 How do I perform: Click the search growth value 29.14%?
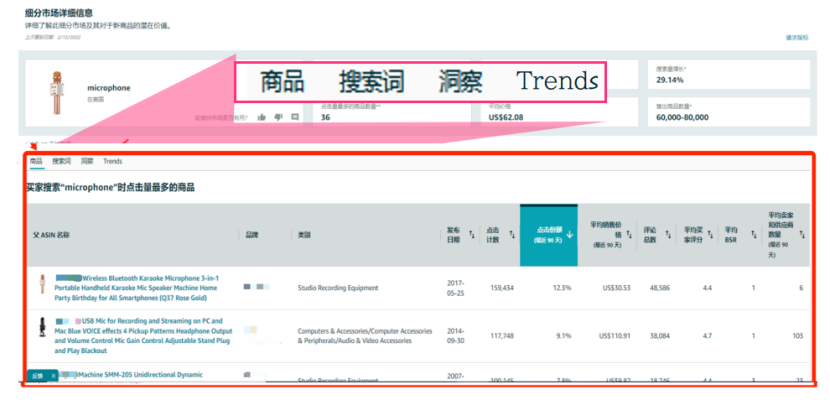pos(670,80)
